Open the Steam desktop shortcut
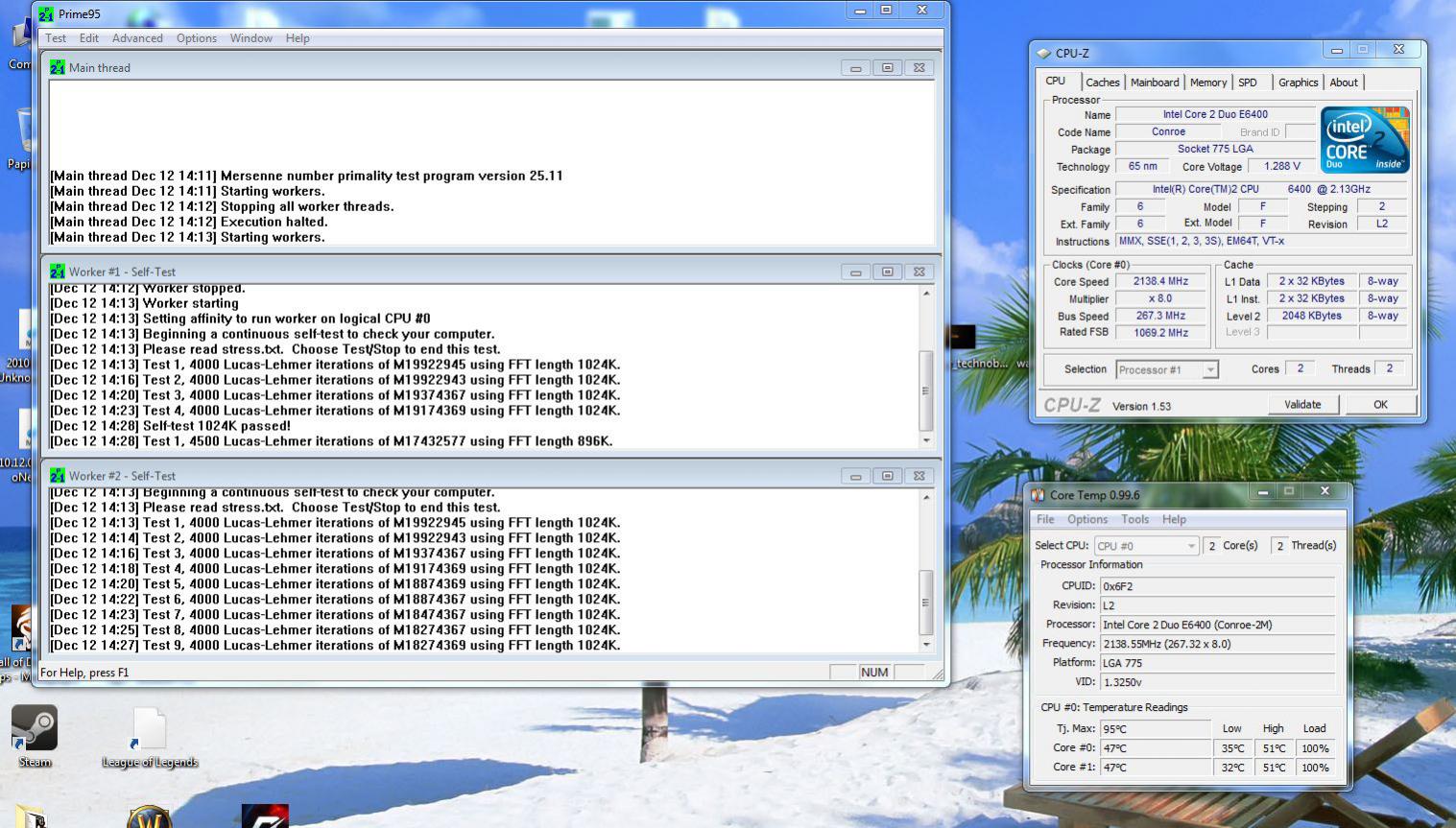1456x828 pixels. coord(35,737)
